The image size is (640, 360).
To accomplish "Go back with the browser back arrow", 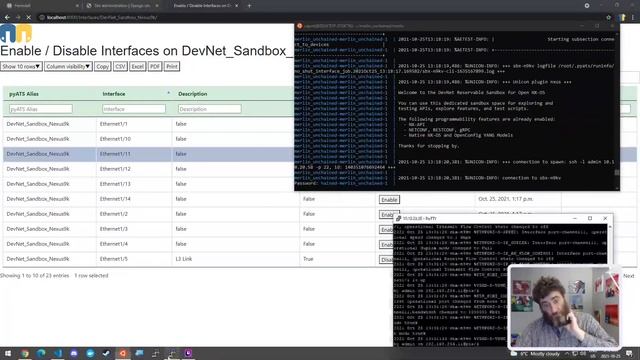I will [x=7, y=18].
